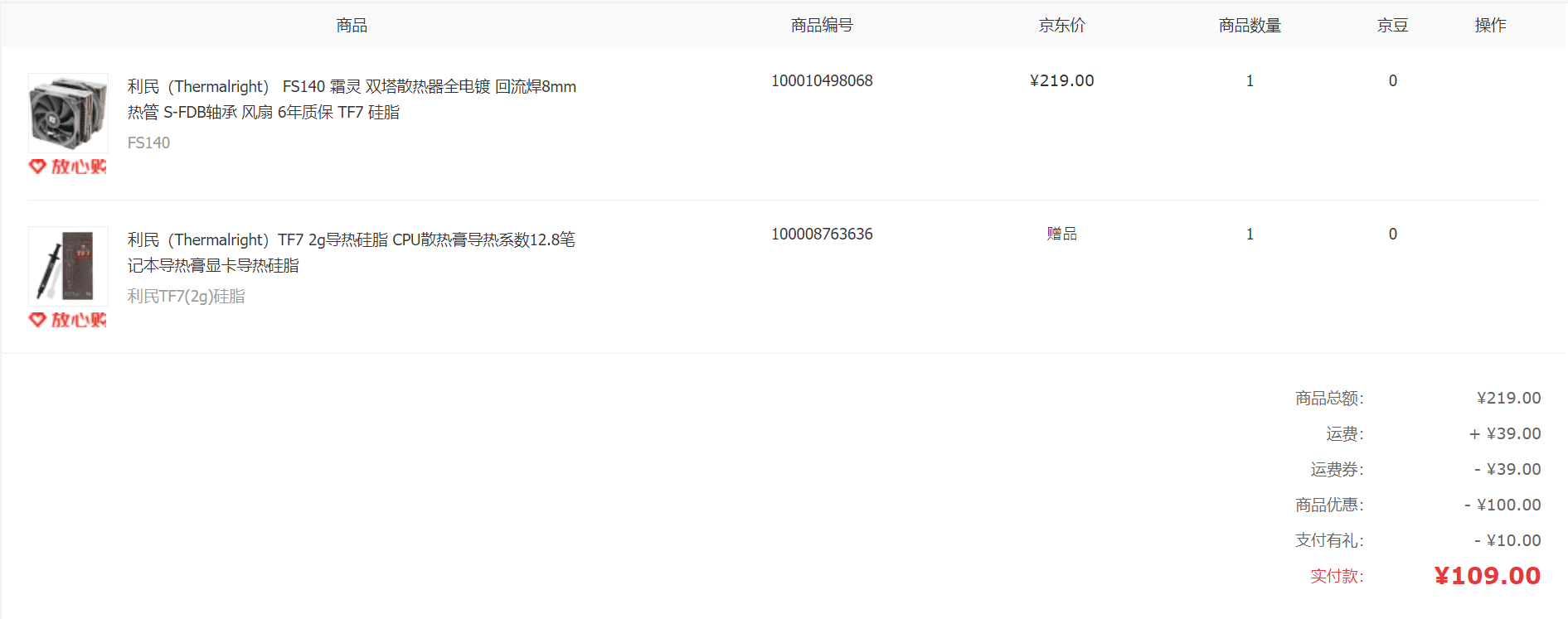Click the 商品数量 column header
The image size is (1568, 619).
click(1250, 26)
